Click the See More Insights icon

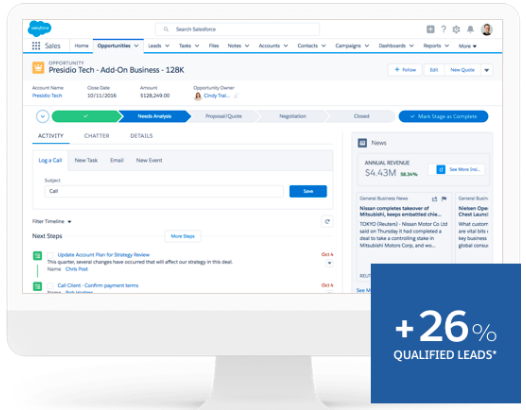[440, 169]
